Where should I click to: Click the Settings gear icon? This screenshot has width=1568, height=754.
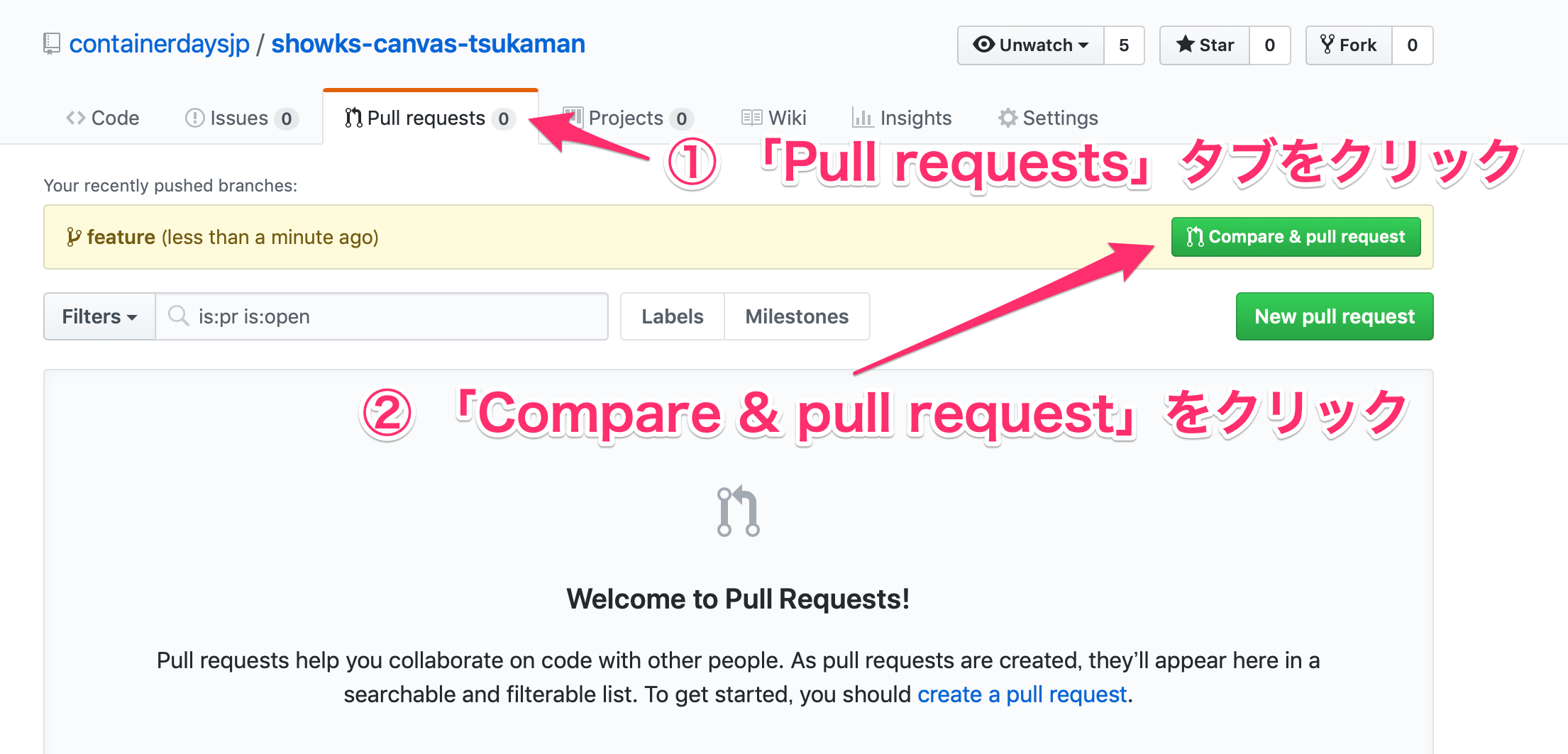click(x=1007, y=118)
